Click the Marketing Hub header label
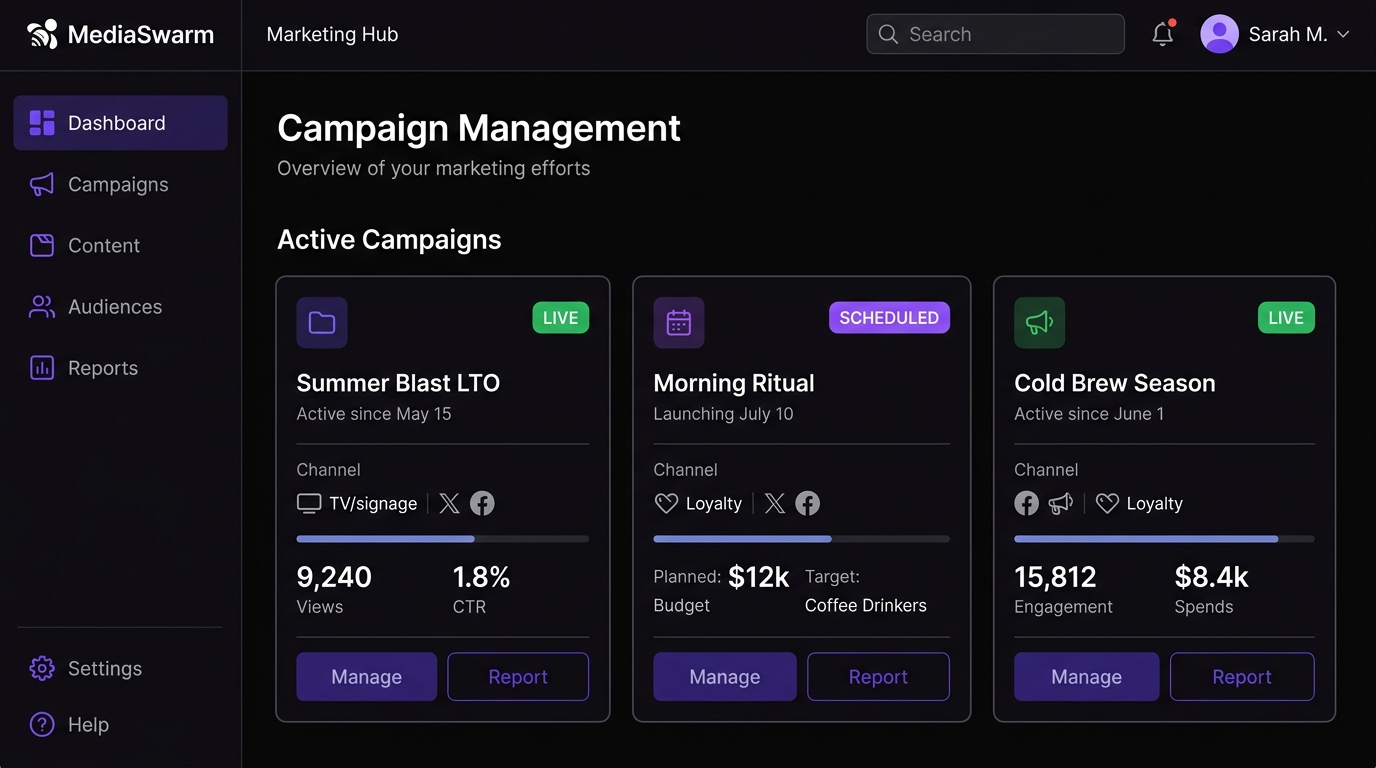 333,34
